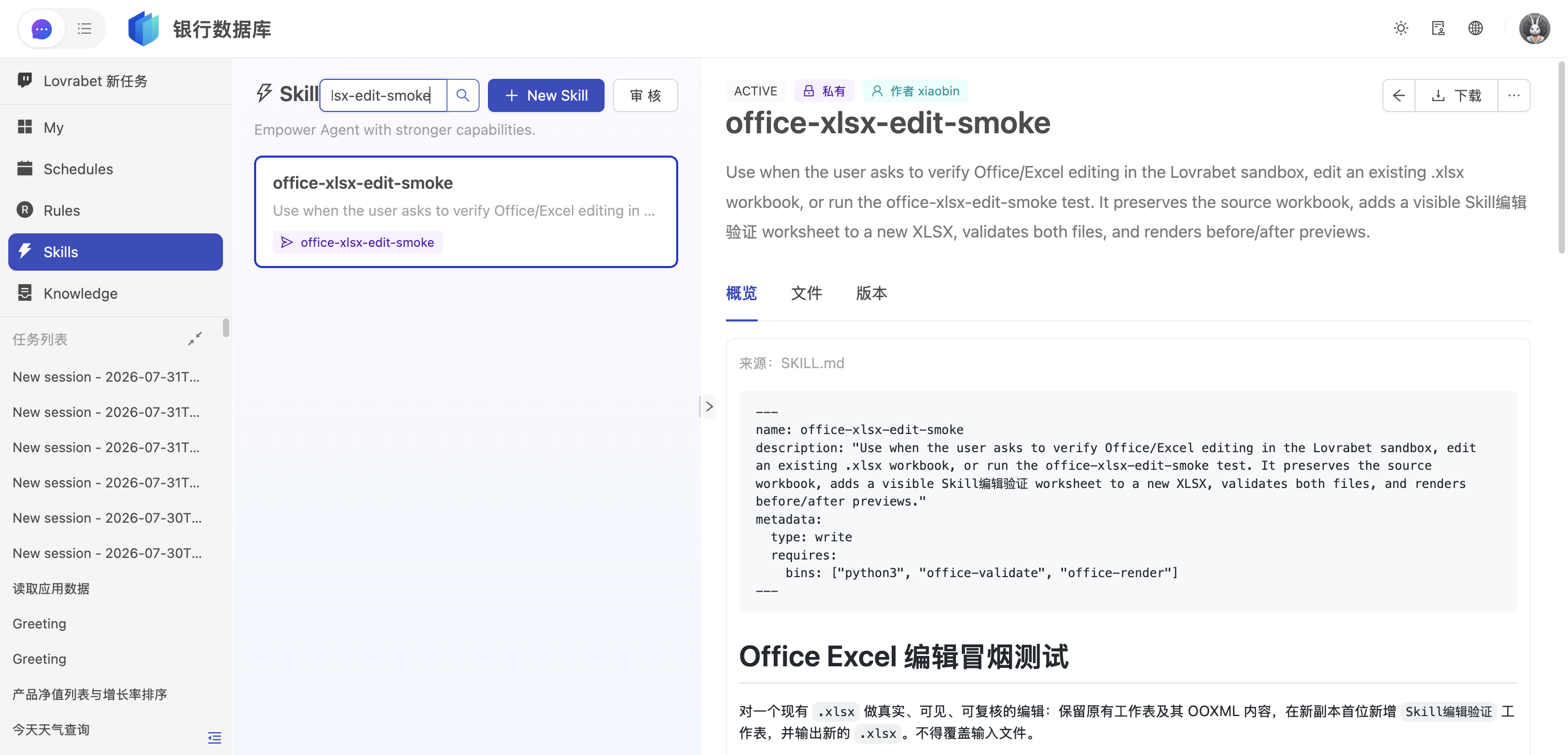The height and width of the screenshot is (755, 1568).
Task: Change language with the globe icon
Action: tap(1476, 28)
